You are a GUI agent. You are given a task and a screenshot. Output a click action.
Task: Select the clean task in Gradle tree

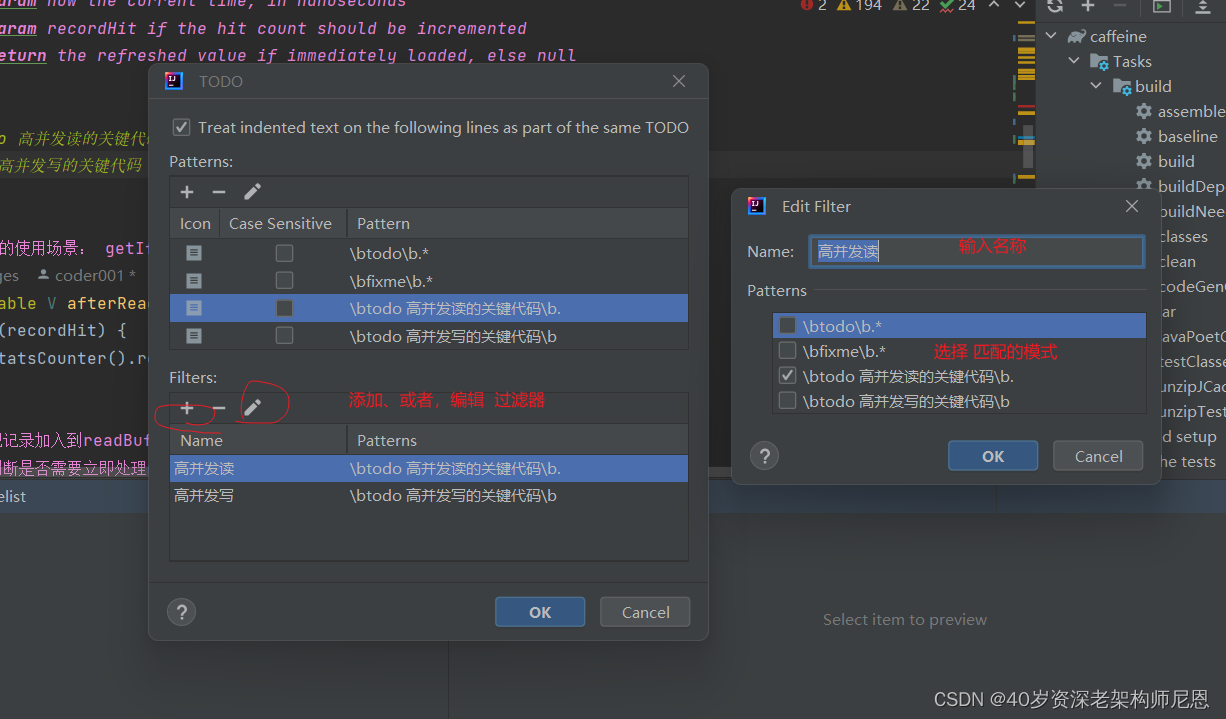pos(1177,261)
